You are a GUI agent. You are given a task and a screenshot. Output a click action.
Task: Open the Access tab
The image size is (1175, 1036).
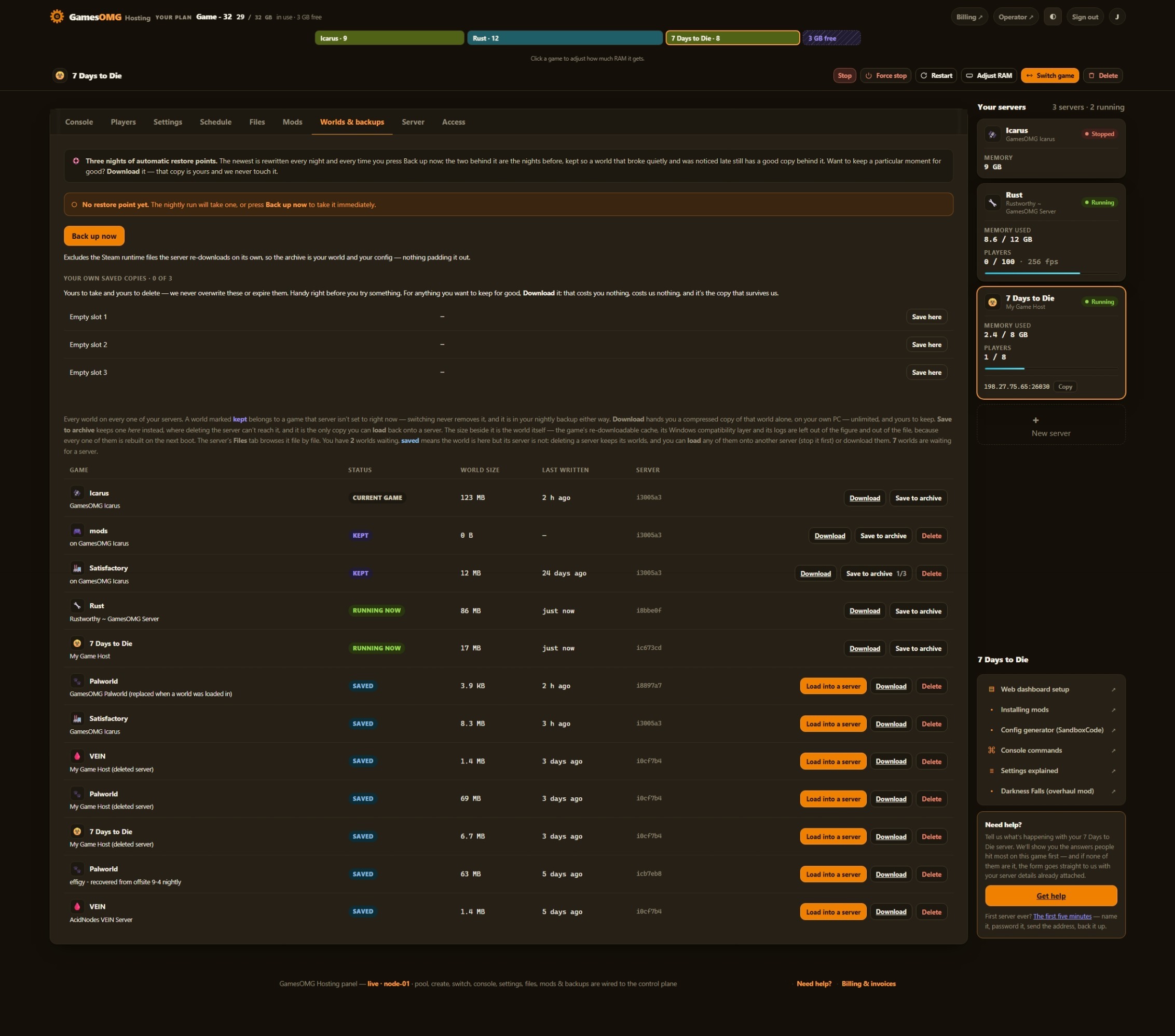454,122
